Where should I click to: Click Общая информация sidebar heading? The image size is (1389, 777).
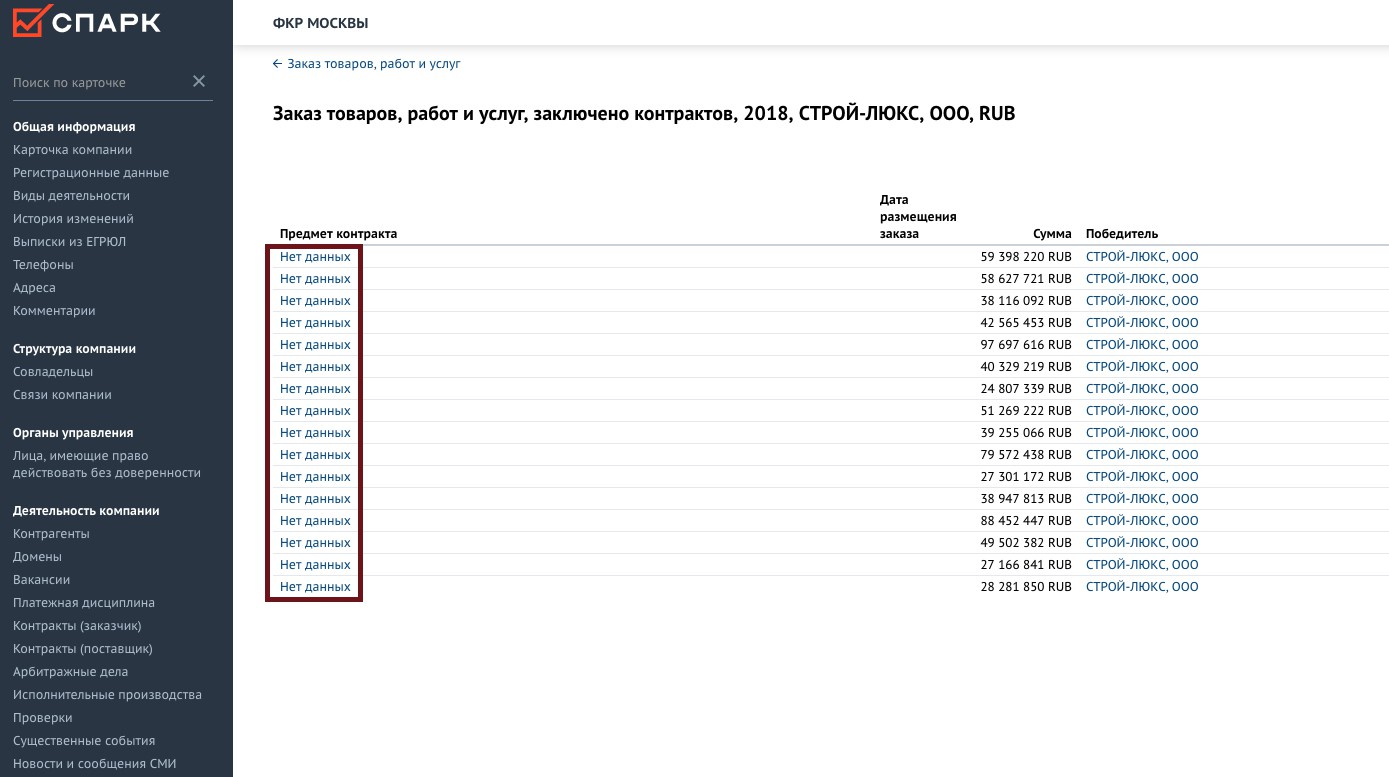pos(74,127)
